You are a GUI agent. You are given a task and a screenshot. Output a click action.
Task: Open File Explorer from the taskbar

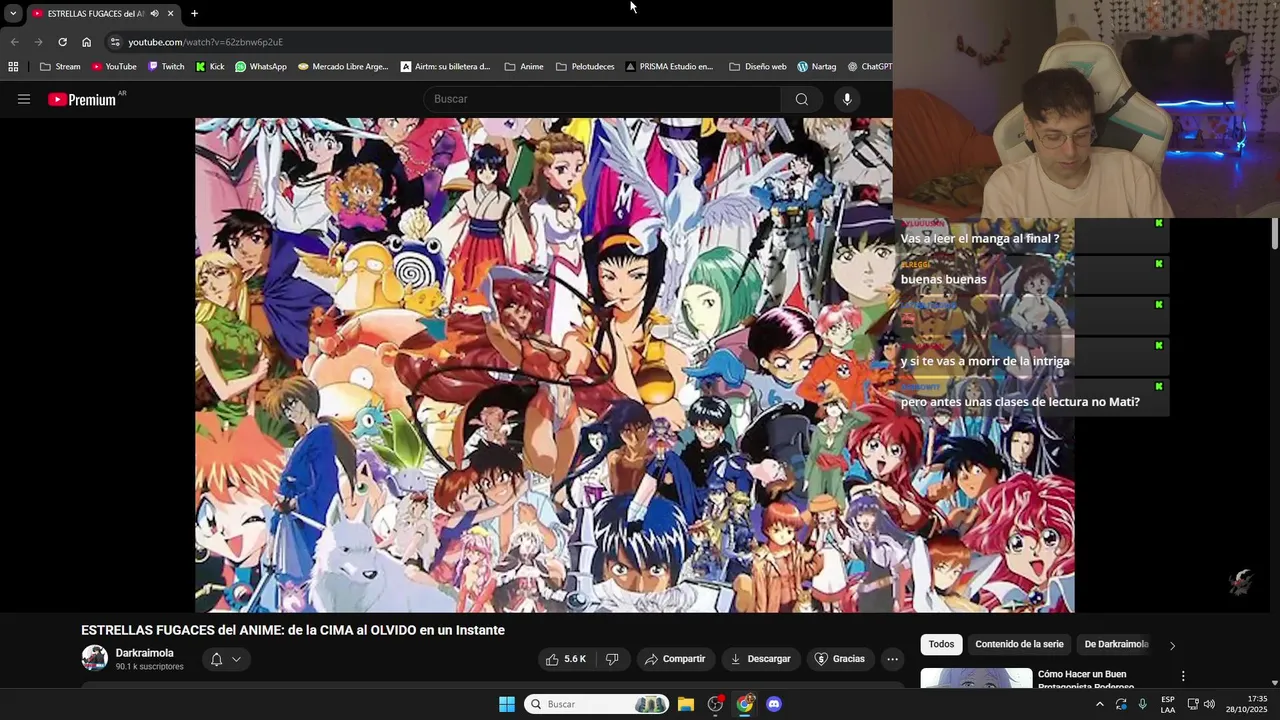tap(686, 704)
